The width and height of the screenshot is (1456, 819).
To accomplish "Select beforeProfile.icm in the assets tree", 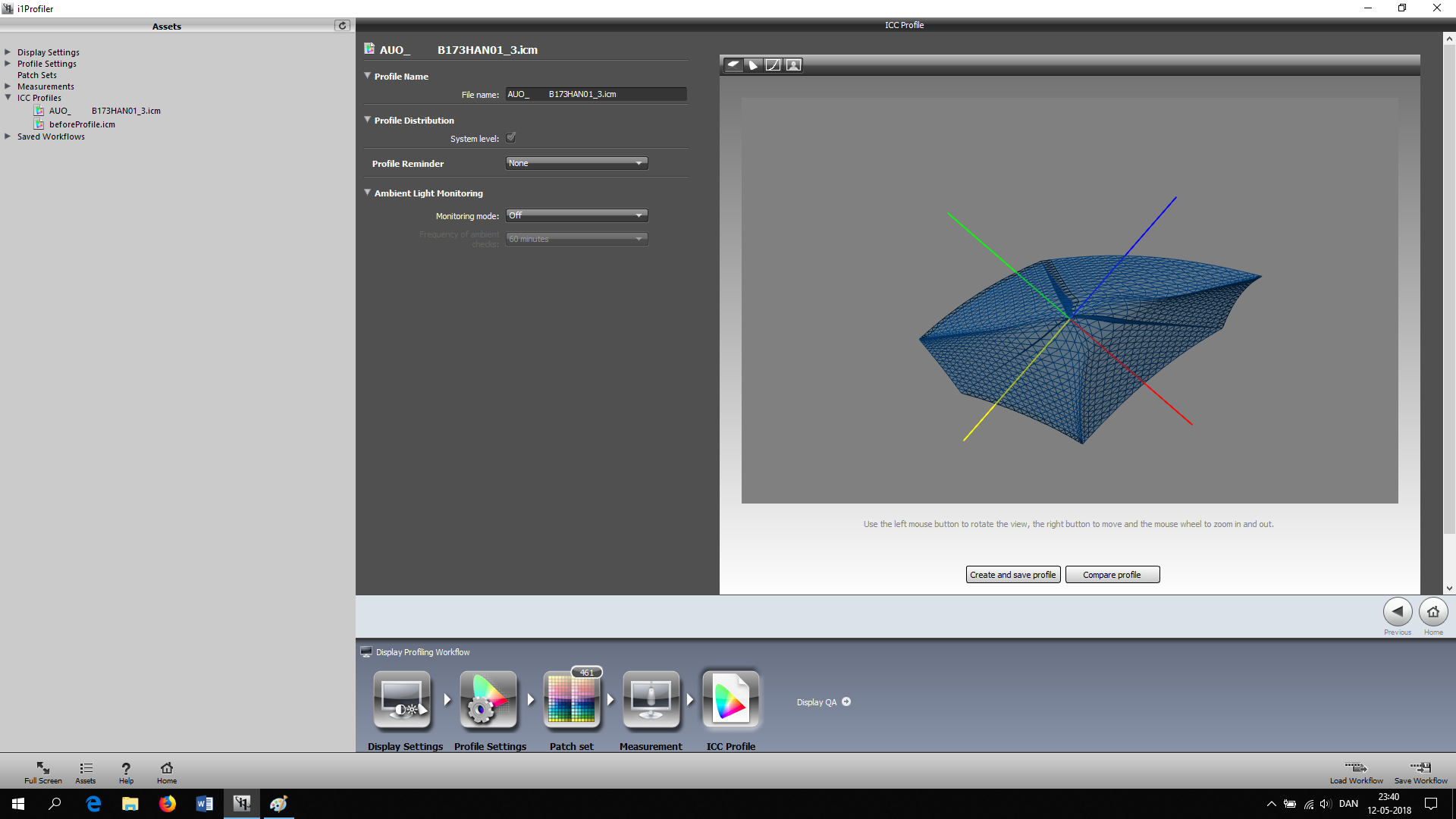I will tap(82, 124).
